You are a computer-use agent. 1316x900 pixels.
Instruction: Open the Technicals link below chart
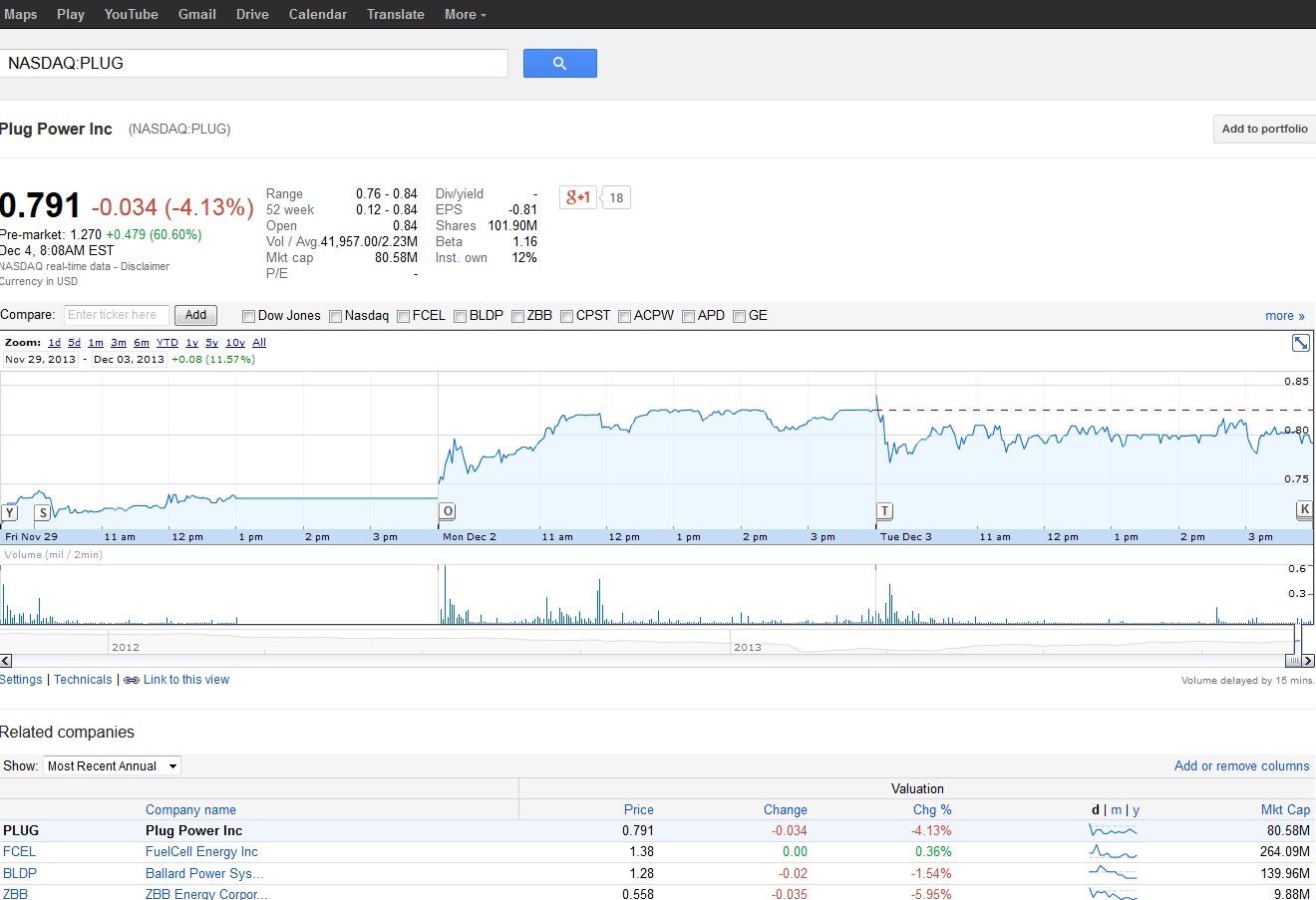[x=83, y=680]
